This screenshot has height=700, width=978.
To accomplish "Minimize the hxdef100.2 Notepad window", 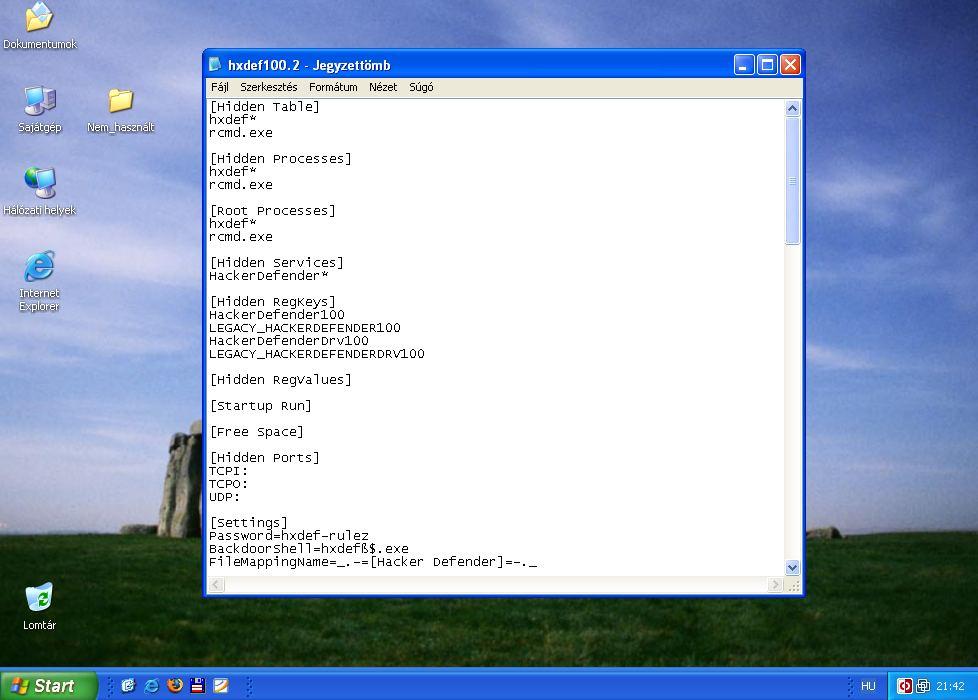I will point(744,65).
